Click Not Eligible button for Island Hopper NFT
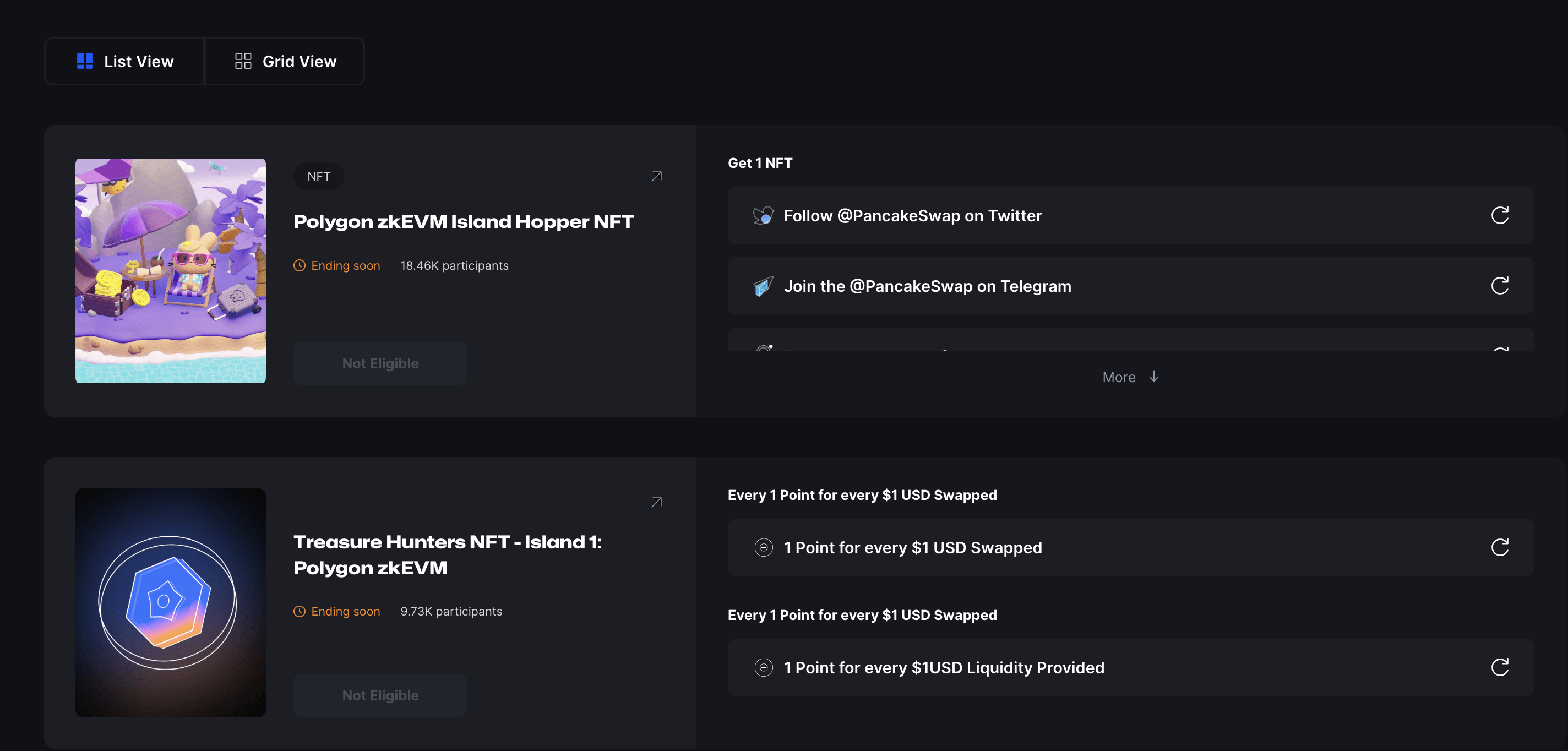This screenshot has height=751, width=1568. [380, 363]
